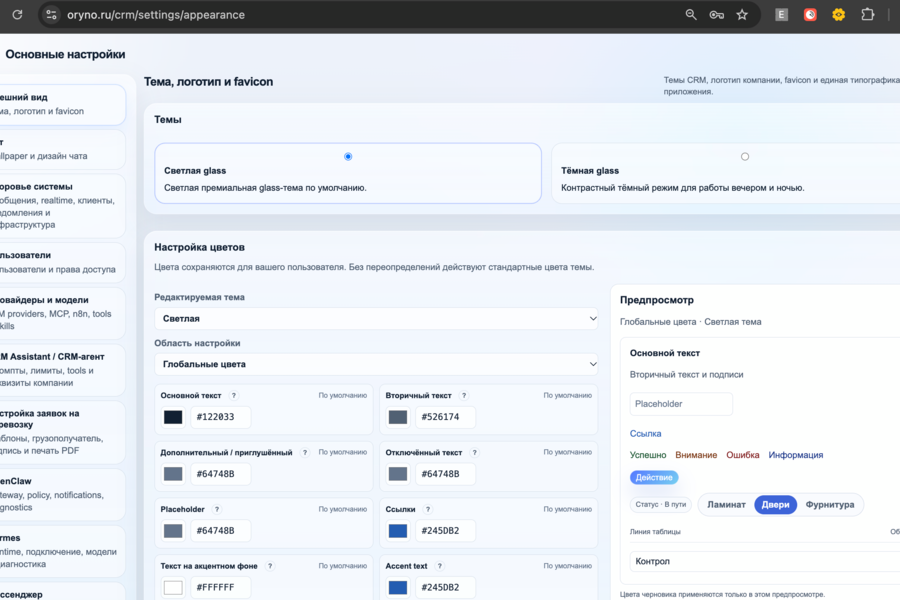Show help for Основной текст
Screen dimensions: 900x600
coord(234,396)
